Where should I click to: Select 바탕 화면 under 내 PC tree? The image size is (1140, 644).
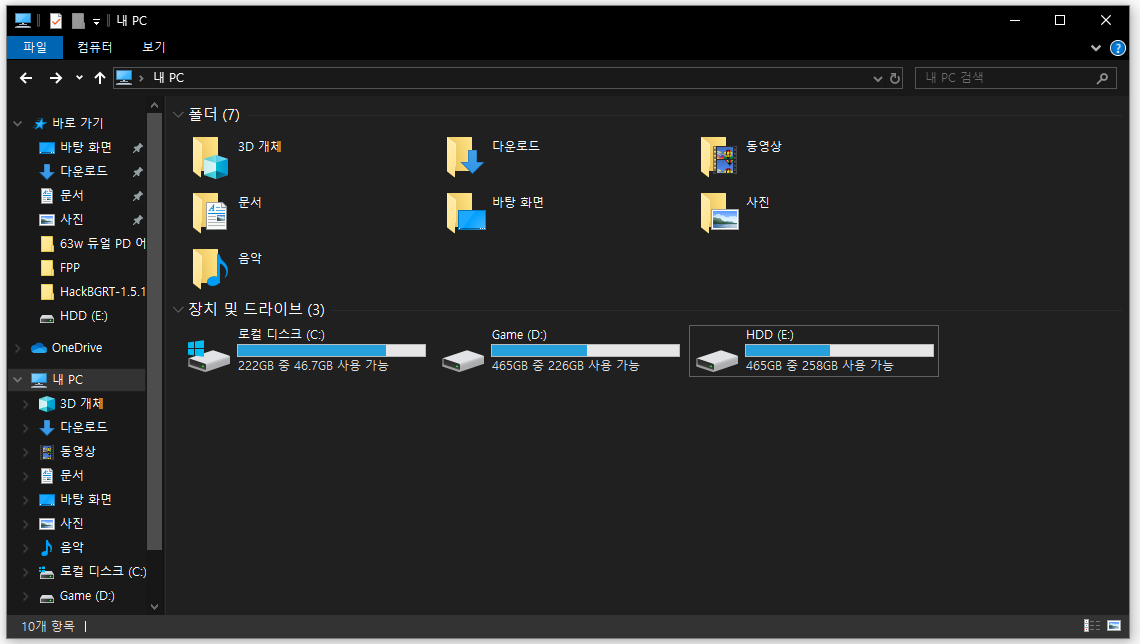86,499
